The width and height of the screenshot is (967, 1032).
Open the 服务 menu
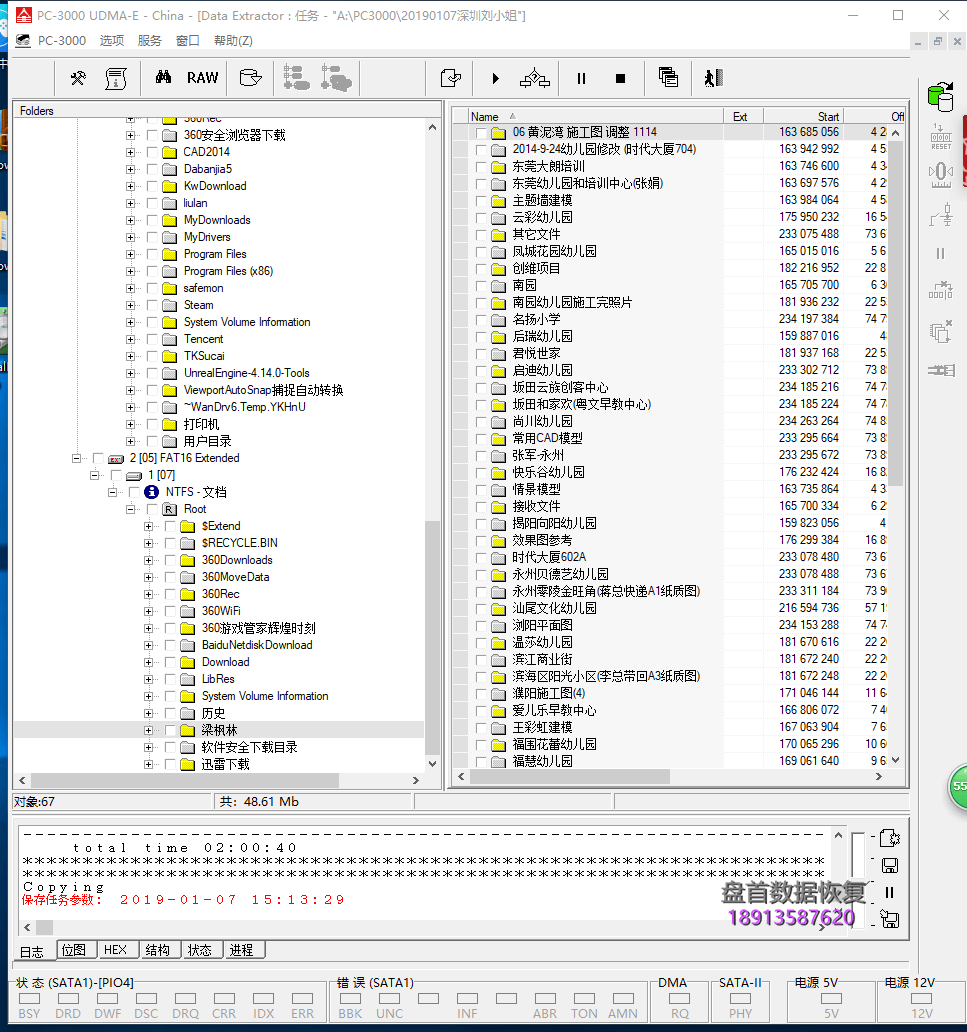(149, 41)
